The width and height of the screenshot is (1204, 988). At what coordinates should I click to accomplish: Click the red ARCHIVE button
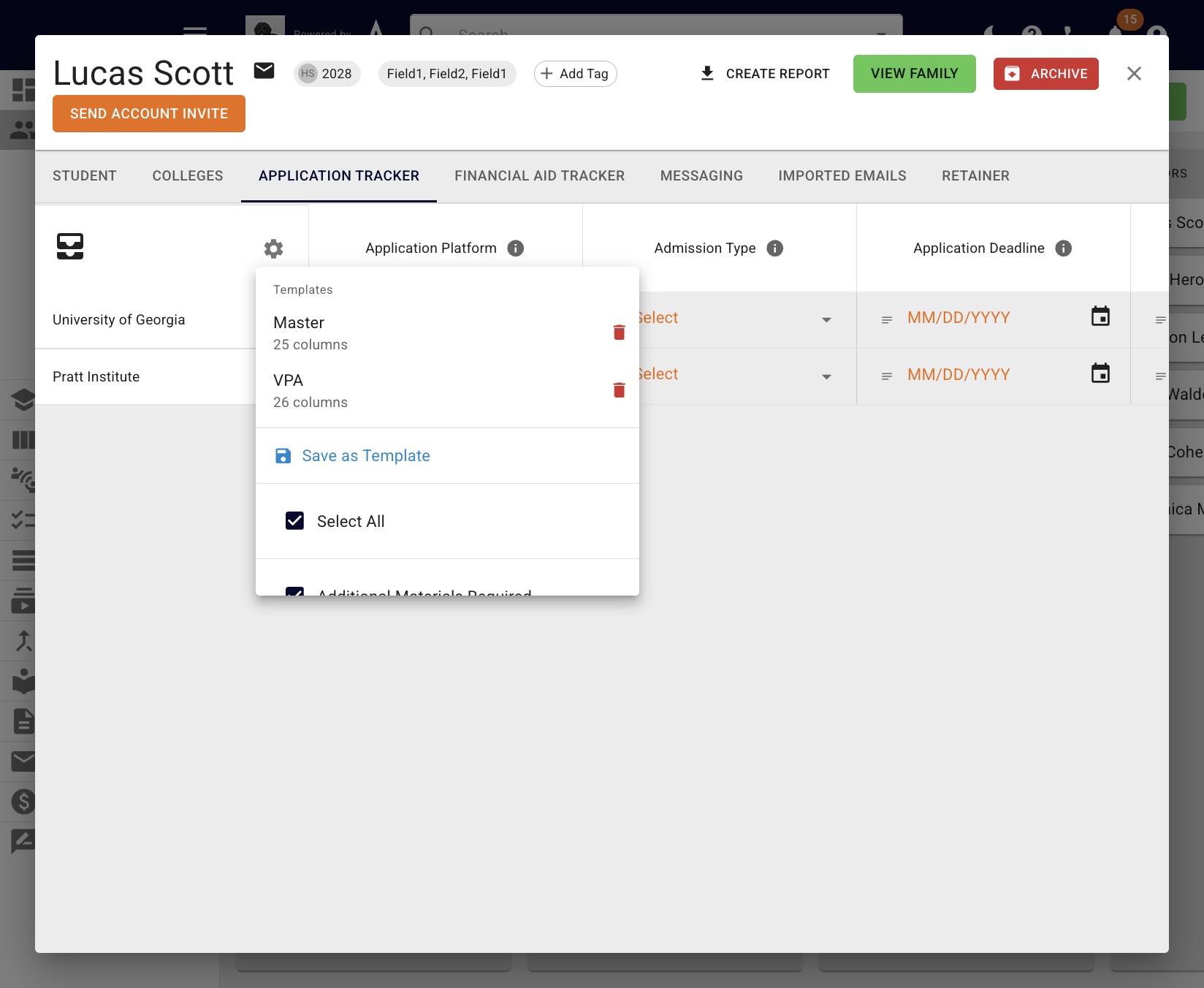[x=1046, y=74]
